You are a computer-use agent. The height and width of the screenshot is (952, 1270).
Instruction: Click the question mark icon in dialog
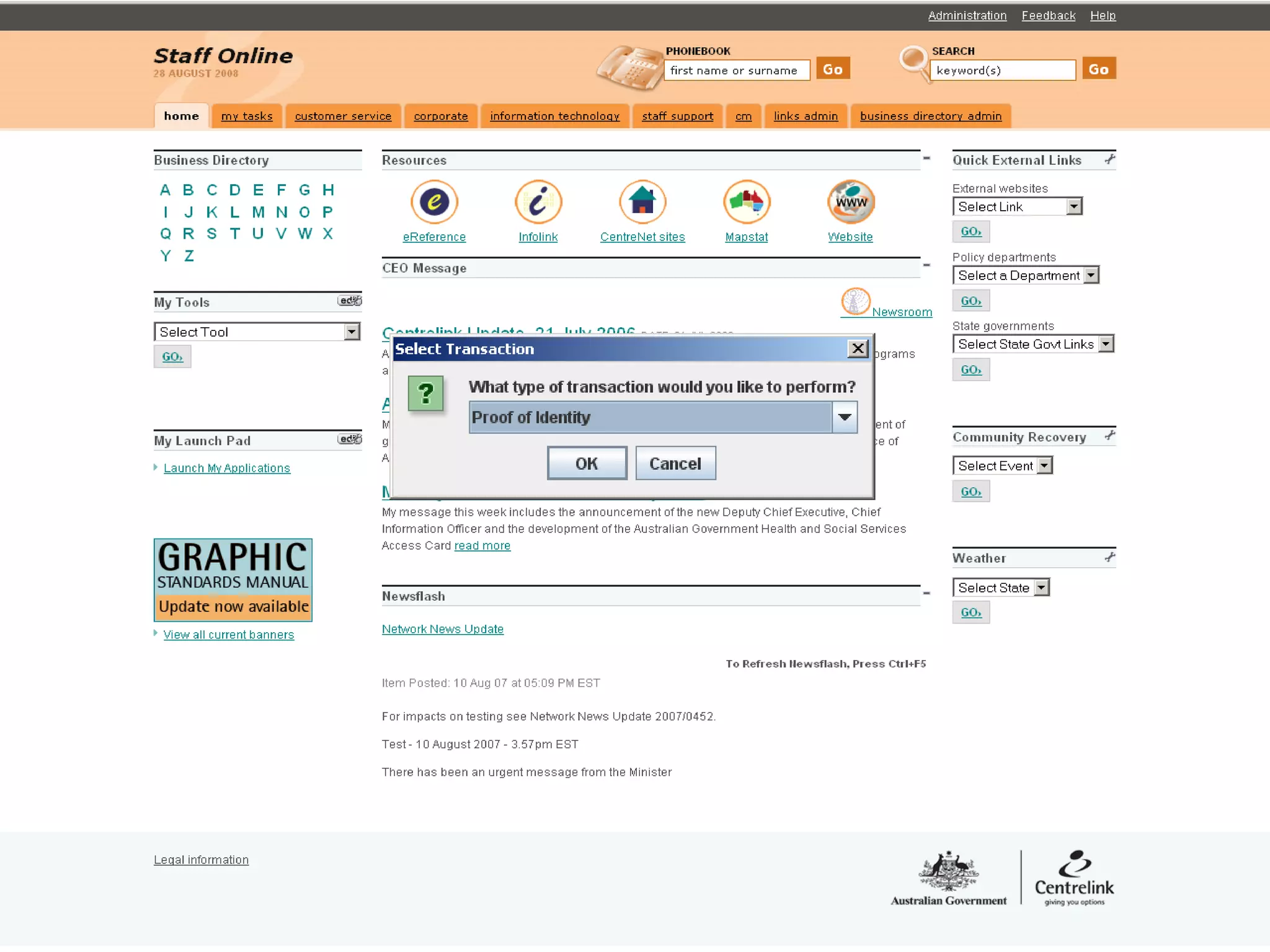(x=425, y=394)
